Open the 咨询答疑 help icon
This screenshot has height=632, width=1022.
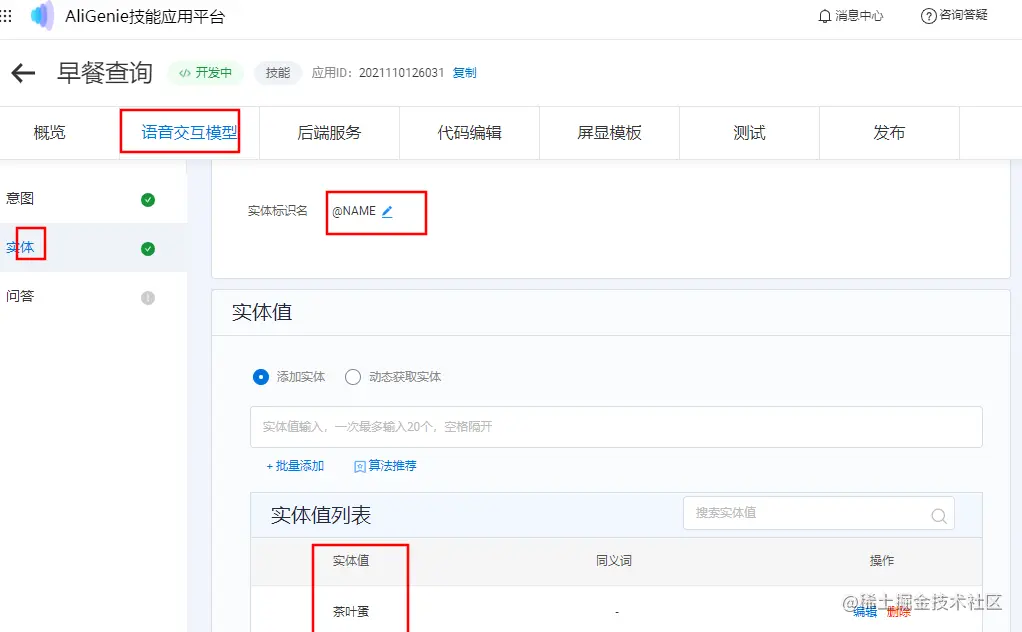coord(928,16)
